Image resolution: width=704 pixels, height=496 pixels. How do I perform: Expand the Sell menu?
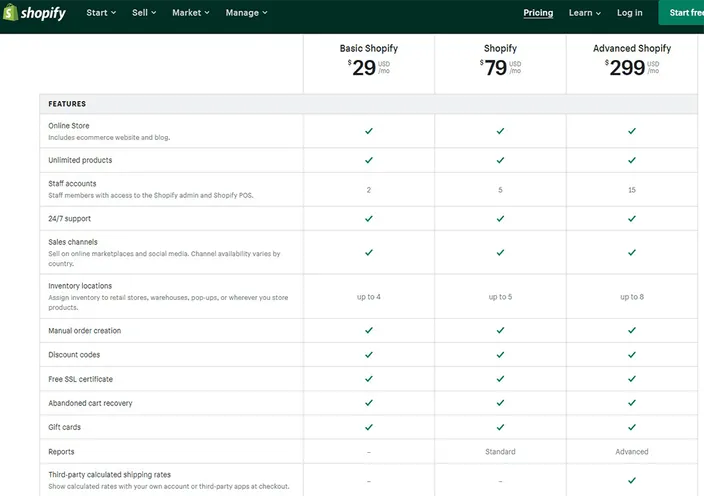[x=144, y=13]
